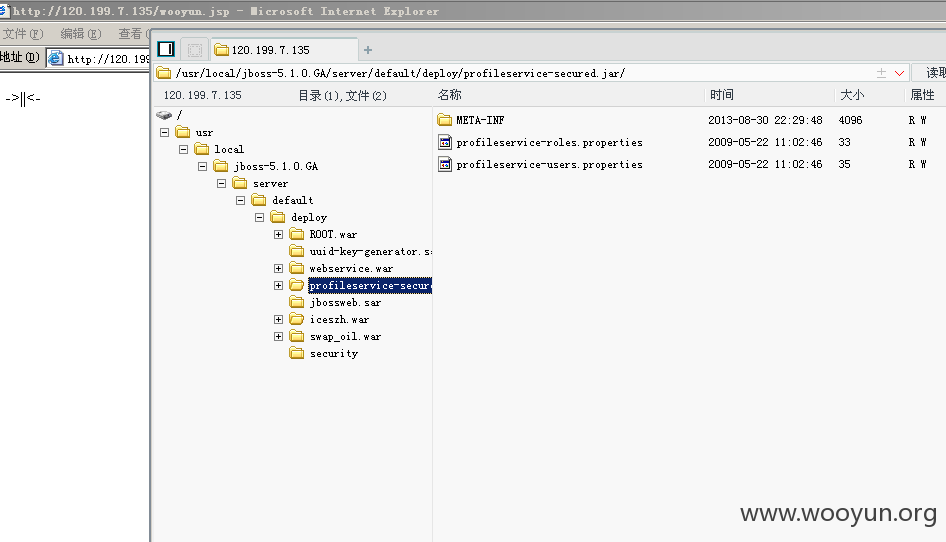This screenshot has width=946, height=542.
Task: Click the dotted square toolbar icon
Action: coord(194,50)
